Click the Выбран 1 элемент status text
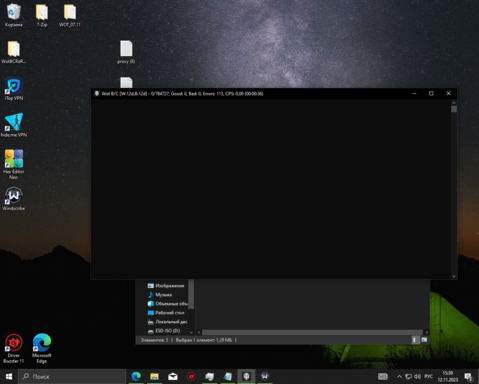 [x=204, y=340]
